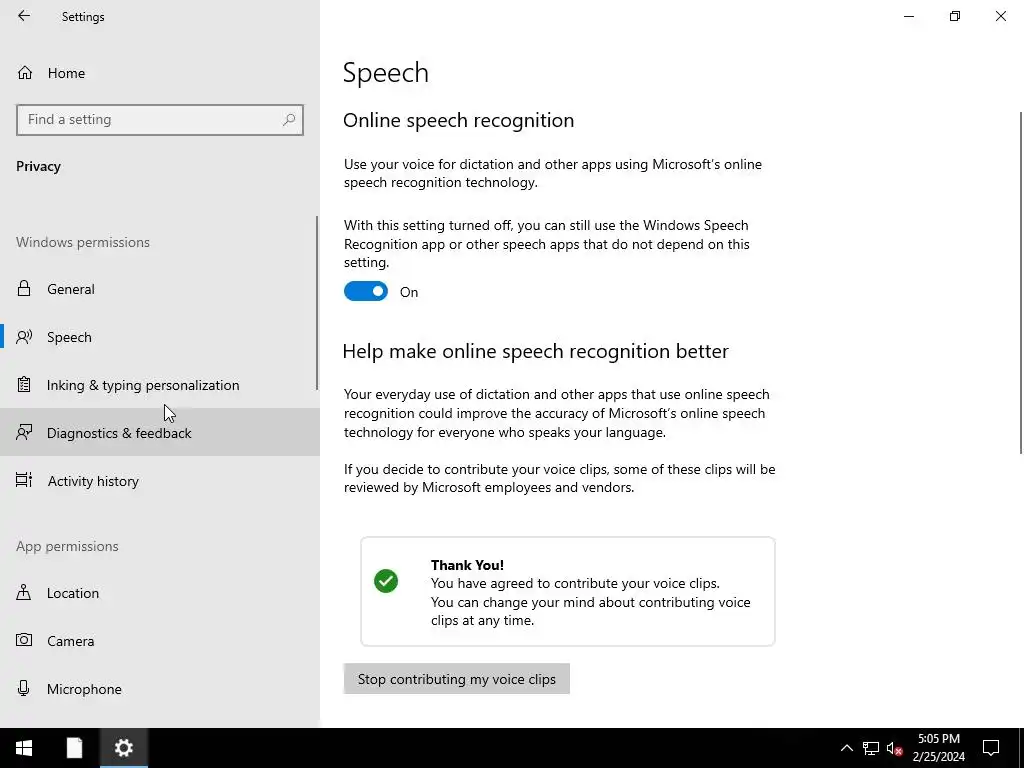Open Camera app permission
This screenshot has height=768, width=1024.
(x=160, y=641)
